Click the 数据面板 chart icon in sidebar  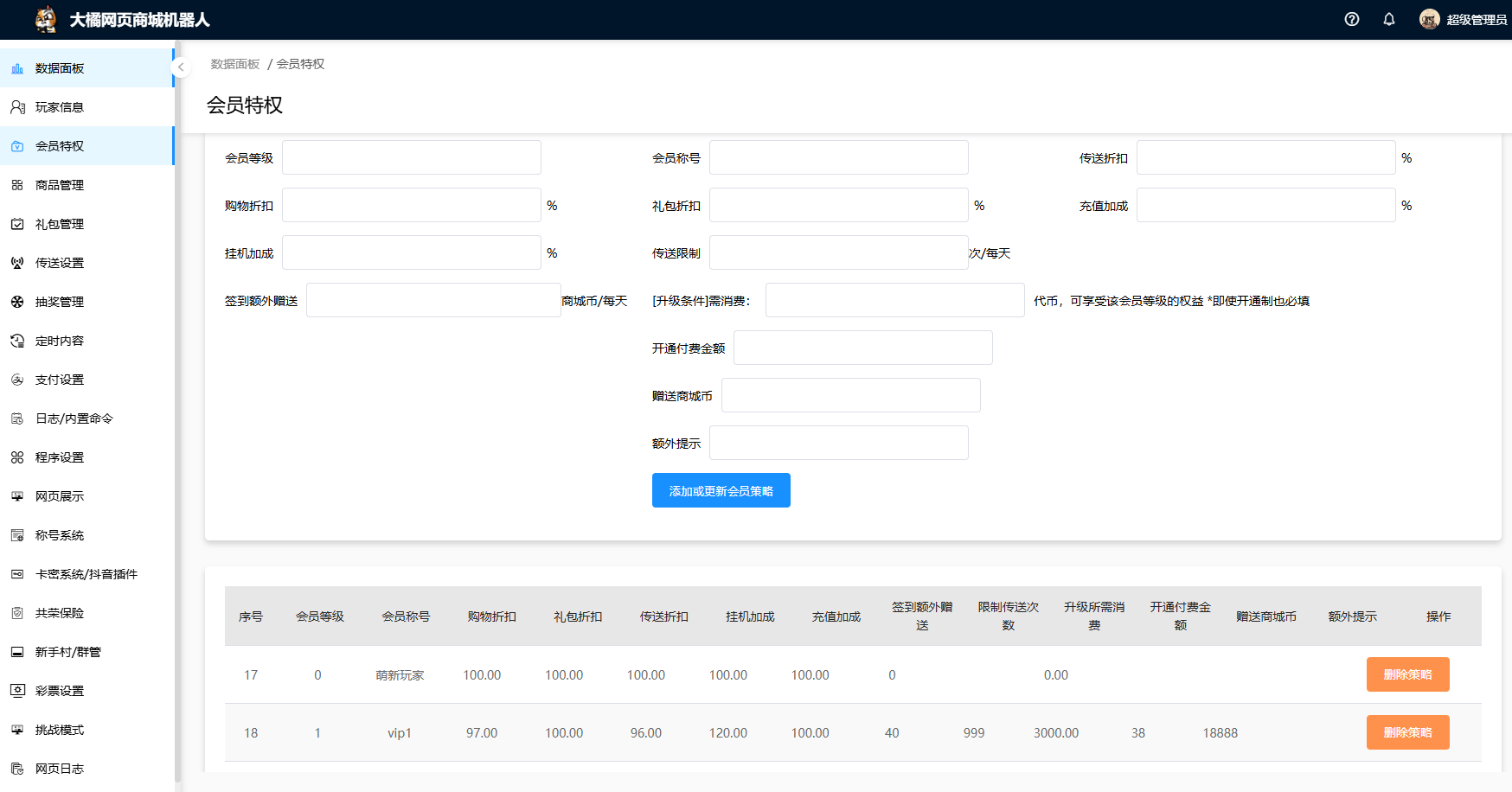tap(17, 68)
